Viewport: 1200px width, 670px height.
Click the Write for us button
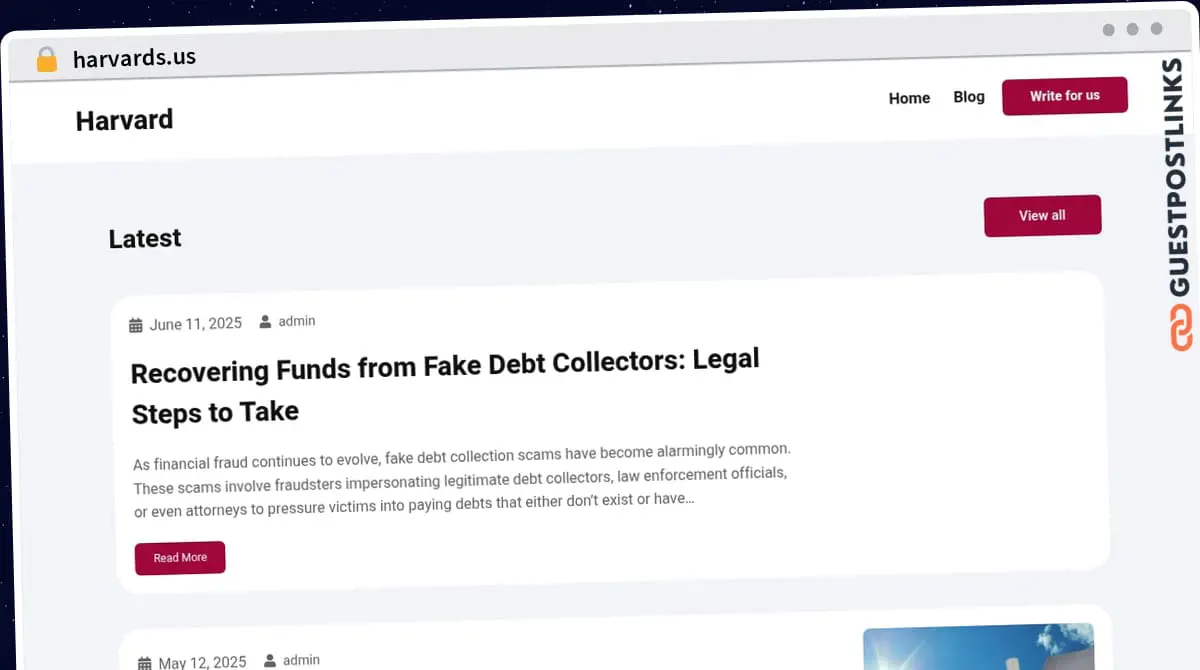(1065, 96)
